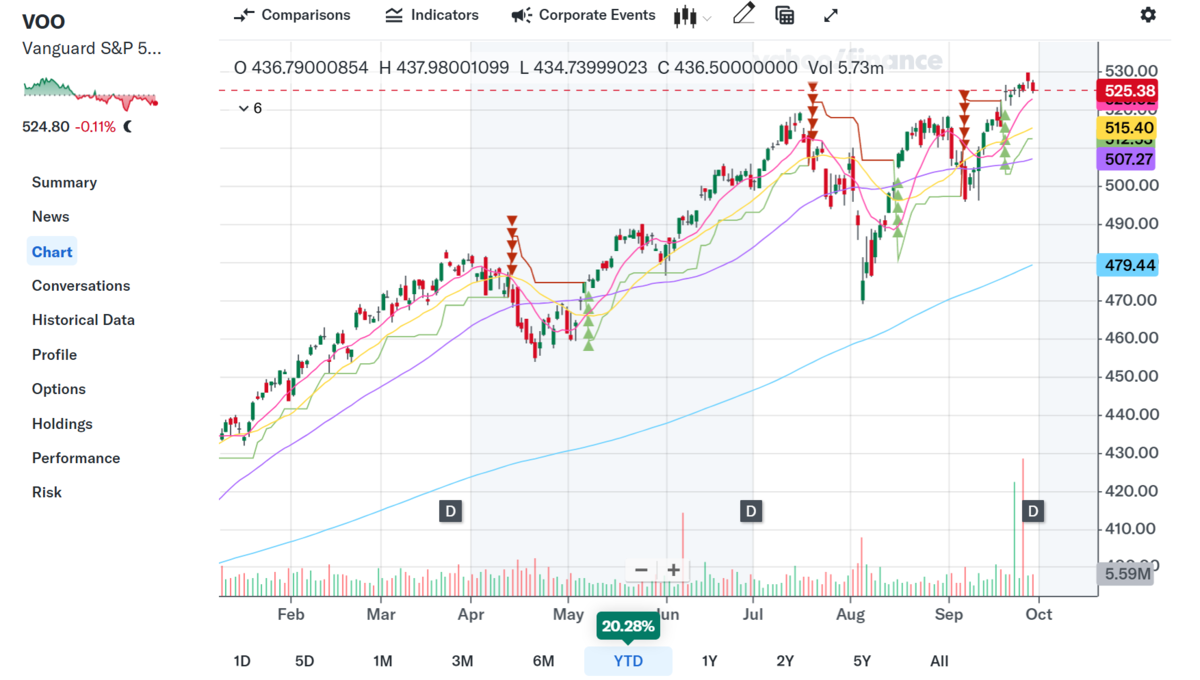Set range to 5Y
The width and height of the screenshot is (1200, 680).
[862, 661]
